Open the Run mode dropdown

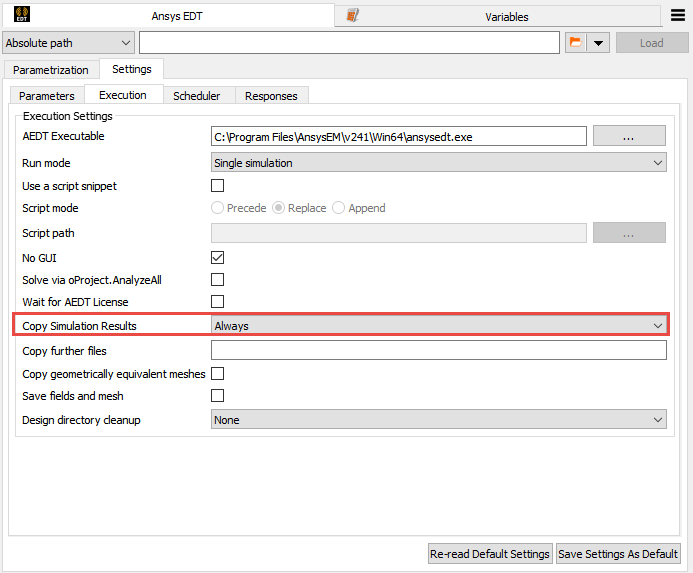(438, 163)
